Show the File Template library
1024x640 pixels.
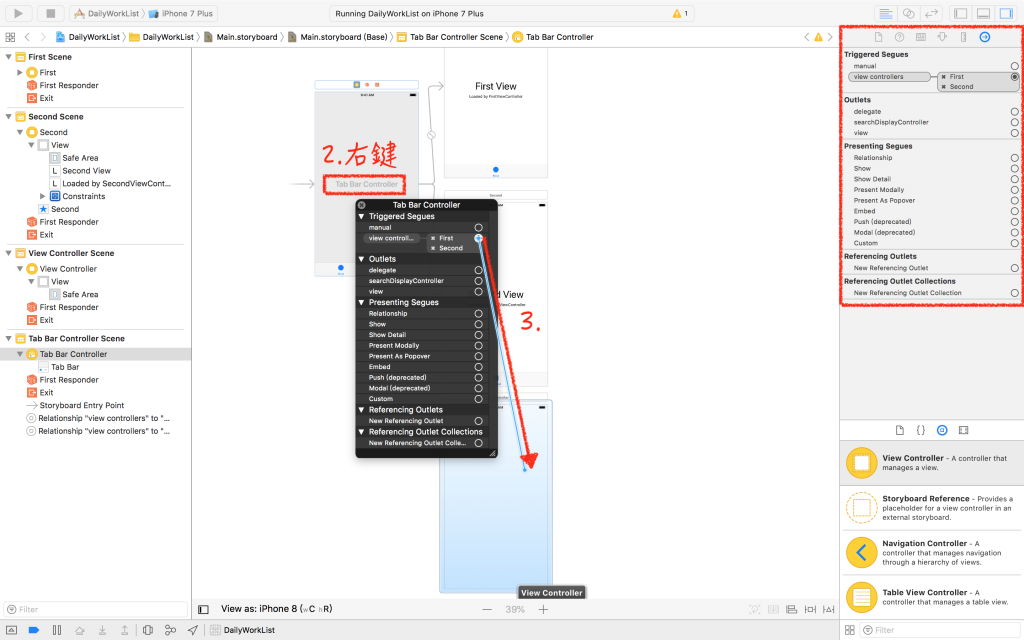(900, 430)
